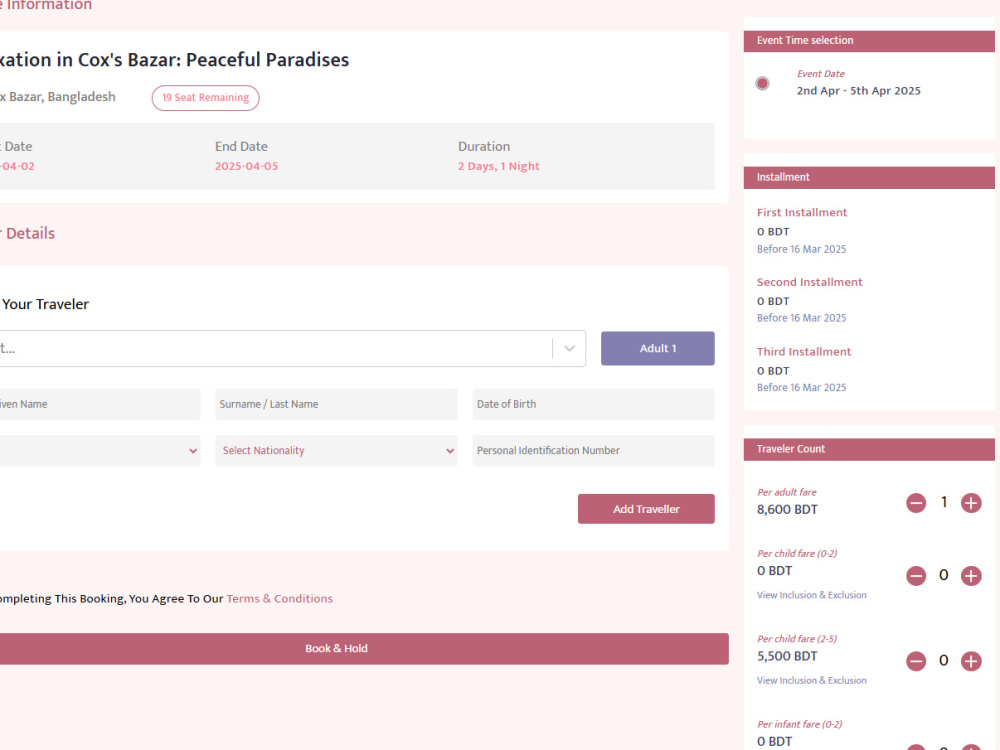Click the End Date value 2025-04-05
1000x750 pixels.
246,166
